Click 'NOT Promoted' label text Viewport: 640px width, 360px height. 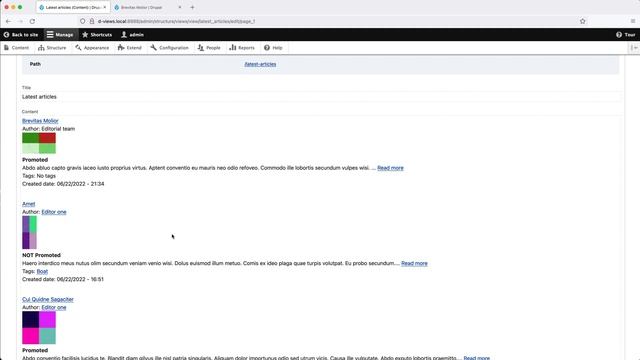41,255
